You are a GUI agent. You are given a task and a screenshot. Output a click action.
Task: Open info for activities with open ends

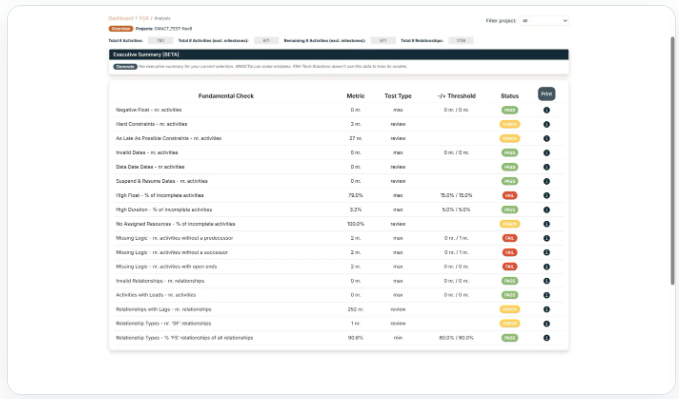pos(546,267)
